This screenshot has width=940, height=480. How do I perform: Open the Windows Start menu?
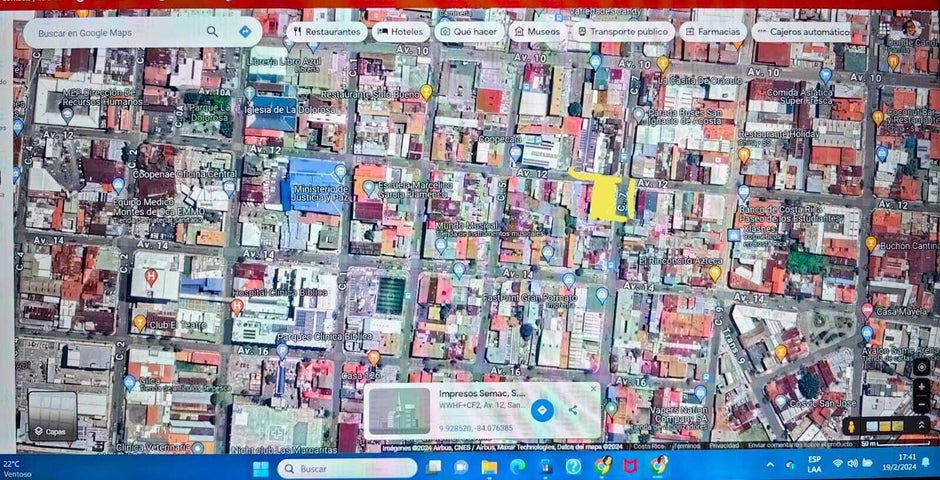(x=260, y=468)
